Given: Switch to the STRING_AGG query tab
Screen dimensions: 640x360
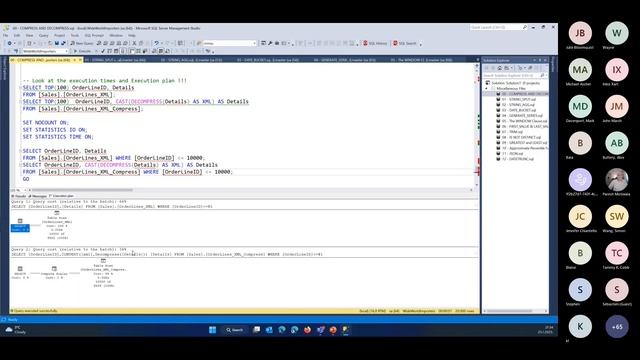Looking at the screenshot, I should click(x=191, y=60).
